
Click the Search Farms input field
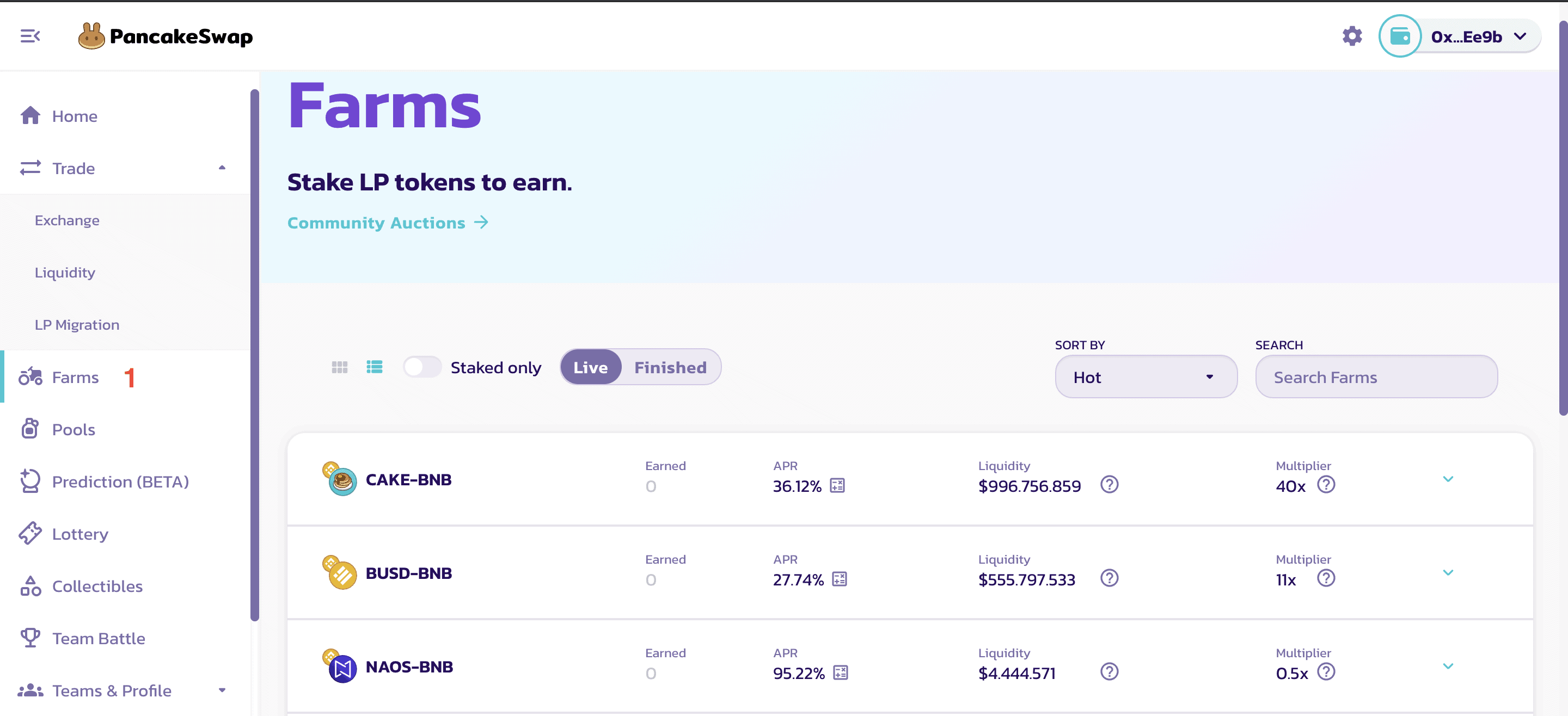click(1376, 377)
